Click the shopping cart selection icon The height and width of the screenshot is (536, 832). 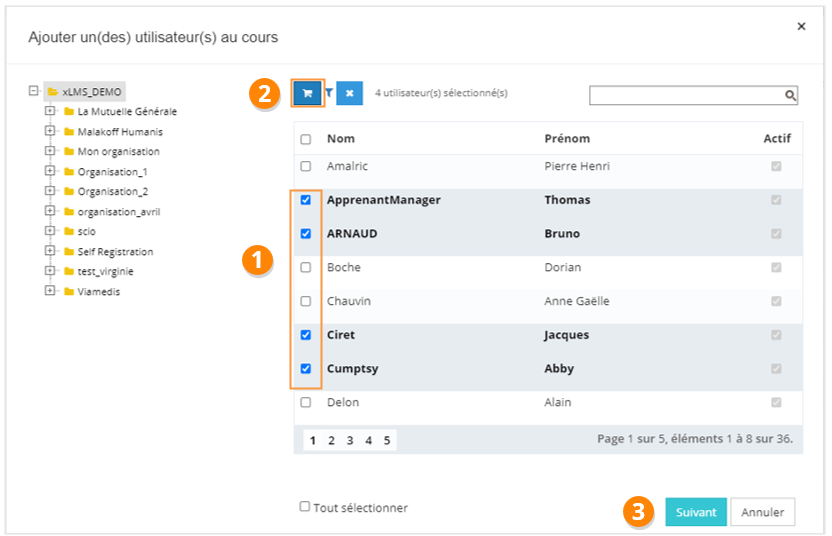(x=307, y=93)
